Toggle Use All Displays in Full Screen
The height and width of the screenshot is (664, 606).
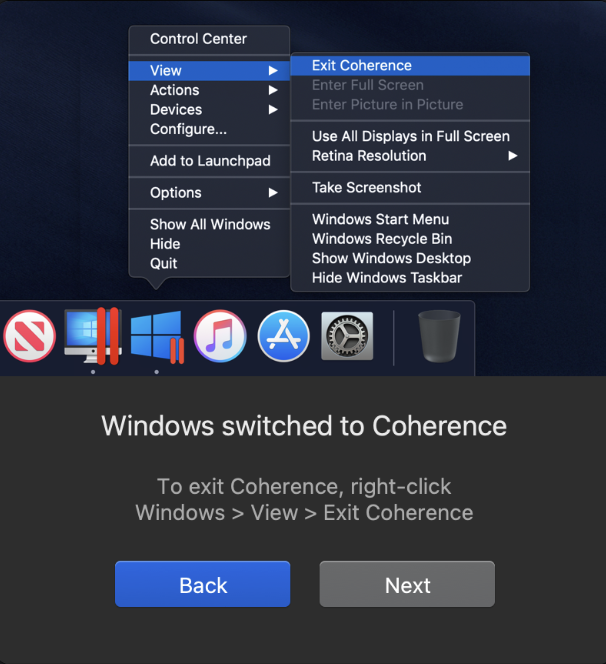tap(410, 136)
